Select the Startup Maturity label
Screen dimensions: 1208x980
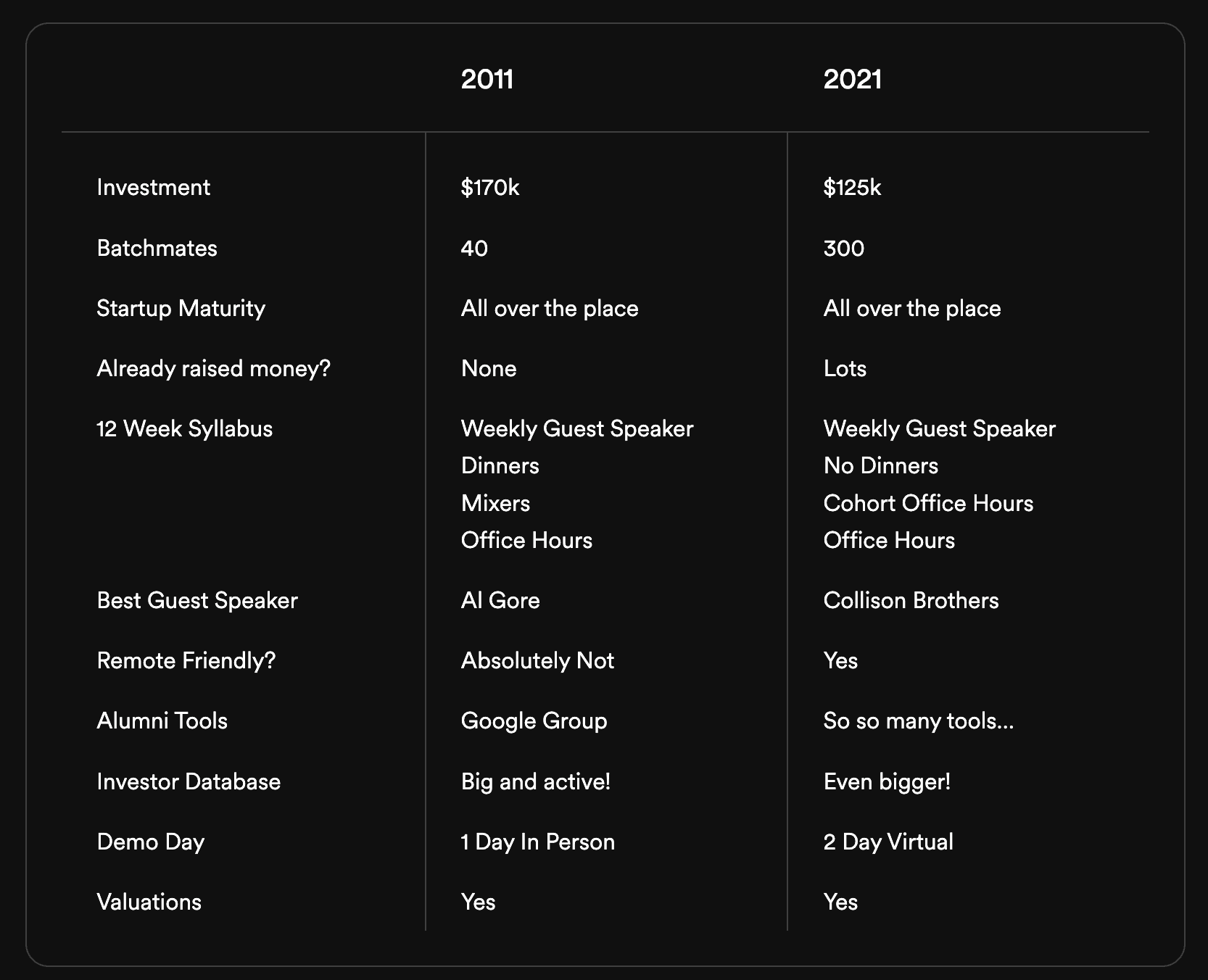click(181, 309)
